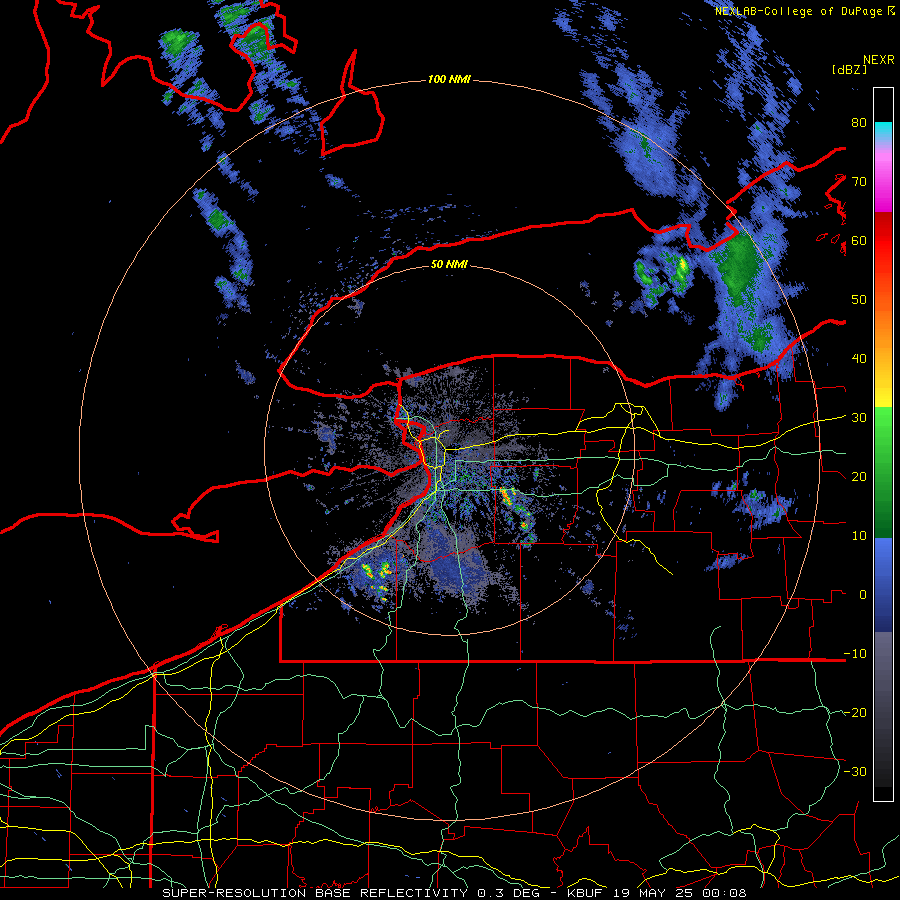Select the 100 NMI range ring label
This screenshot has width=900, height=900.
449,79
